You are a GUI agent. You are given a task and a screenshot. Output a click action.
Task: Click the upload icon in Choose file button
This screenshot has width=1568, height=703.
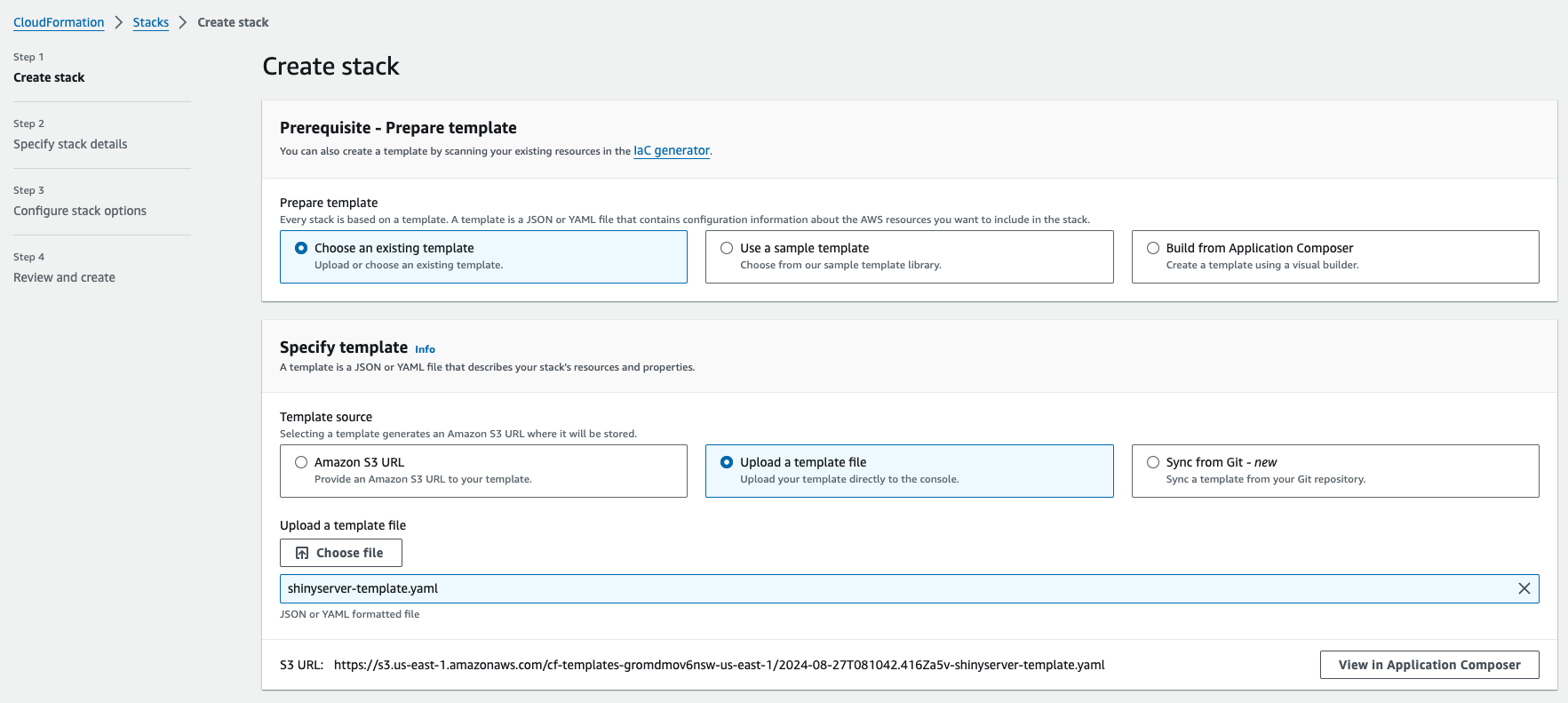[302, 553]
